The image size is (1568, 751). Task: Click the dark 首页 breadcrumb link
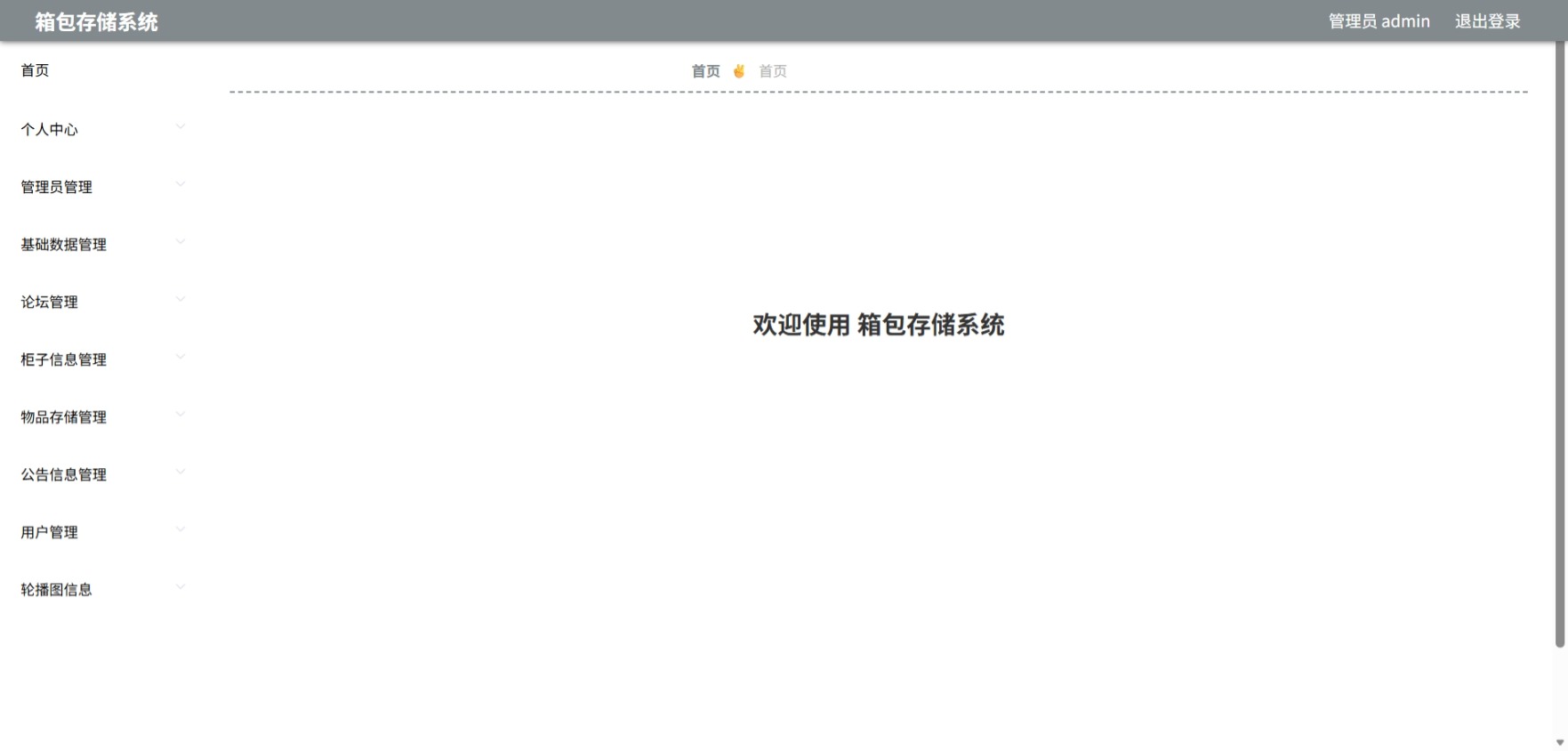pos(706,71)
